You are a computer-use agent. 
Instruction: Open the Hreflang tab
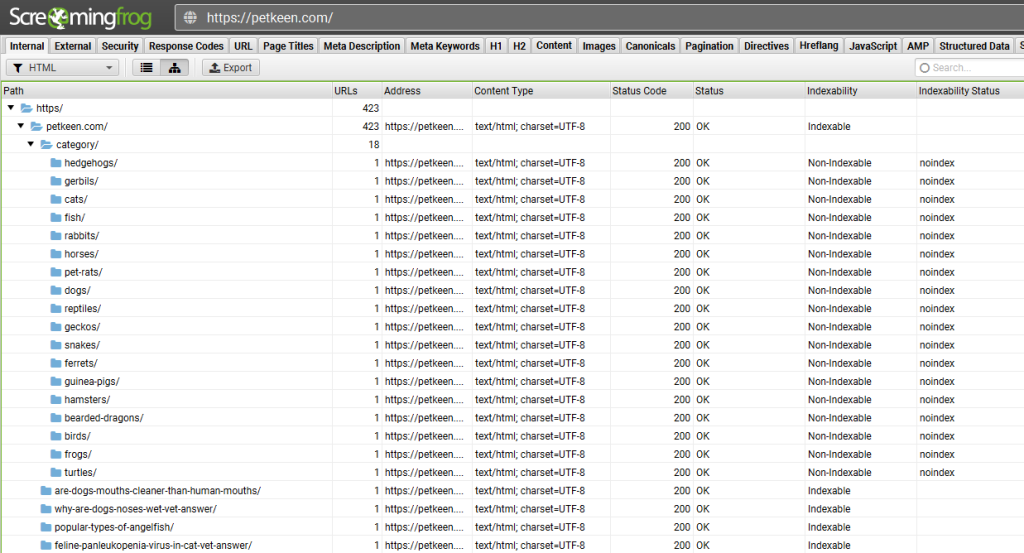pos(819,45)
